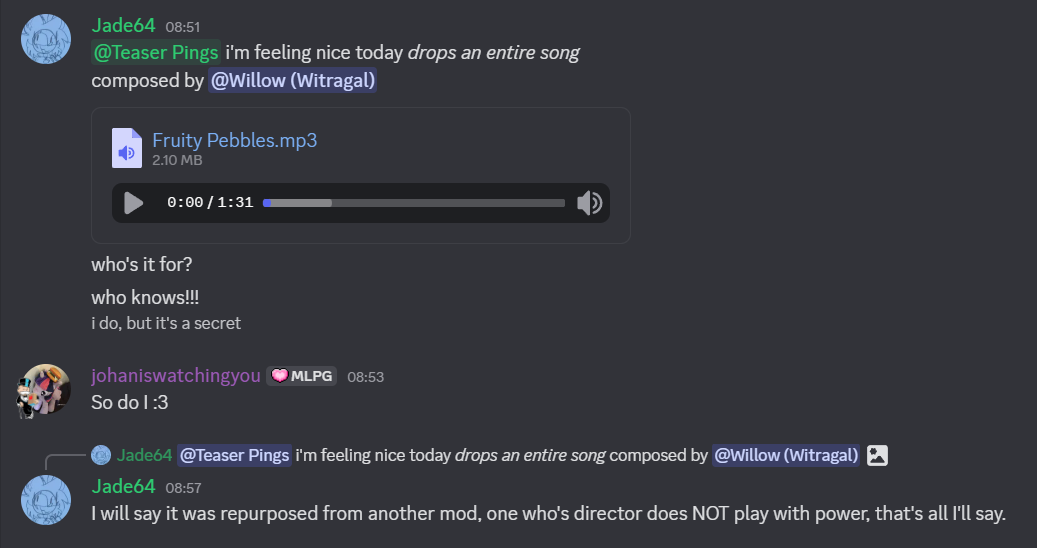Mute the audio player volume

point(589,203)
